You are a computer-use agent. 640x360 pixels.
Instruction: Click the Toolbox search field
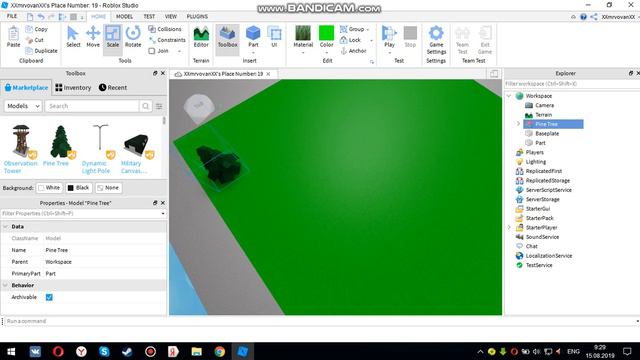92,106
